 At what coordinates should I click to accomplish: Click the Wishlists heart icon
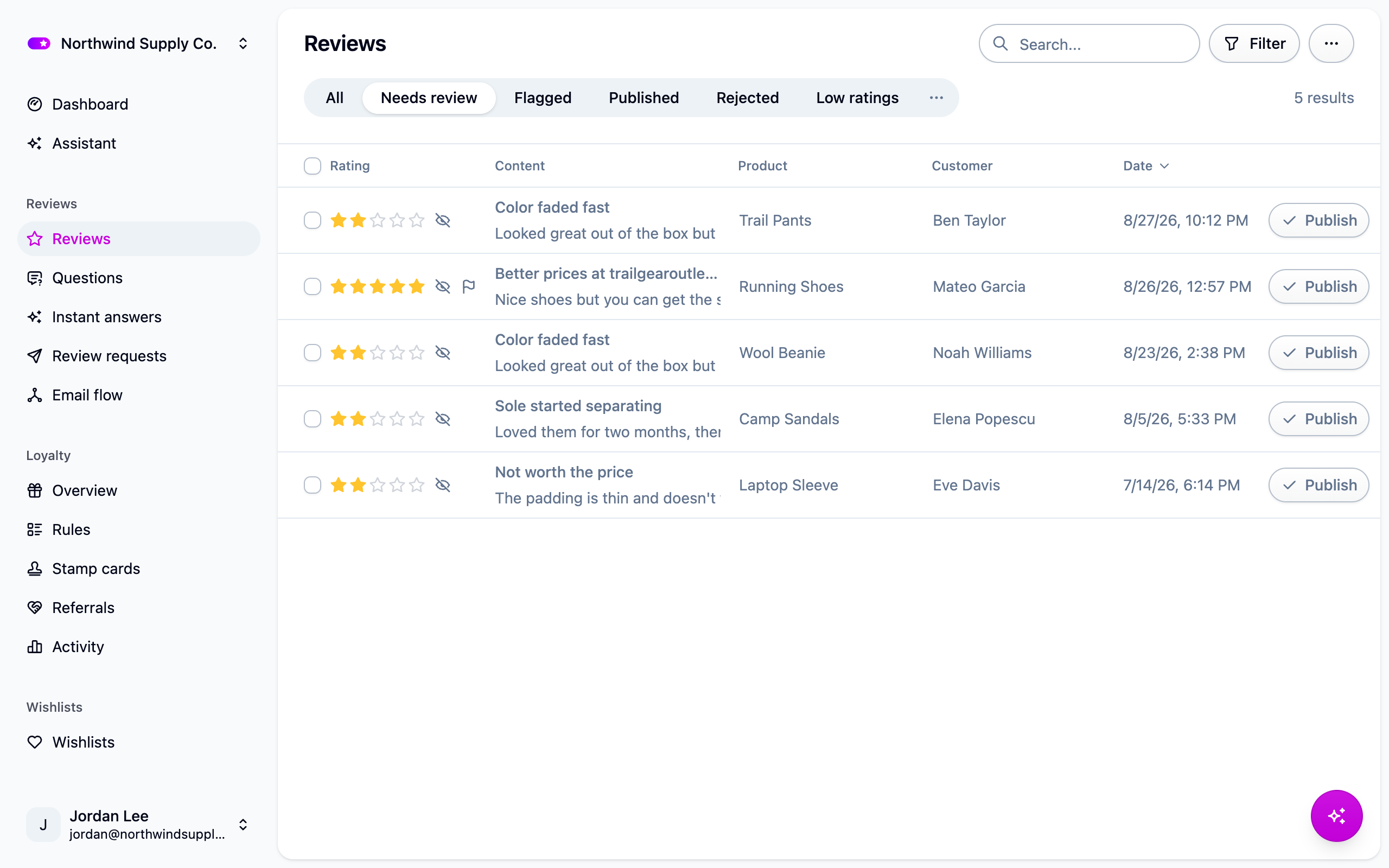35,742
